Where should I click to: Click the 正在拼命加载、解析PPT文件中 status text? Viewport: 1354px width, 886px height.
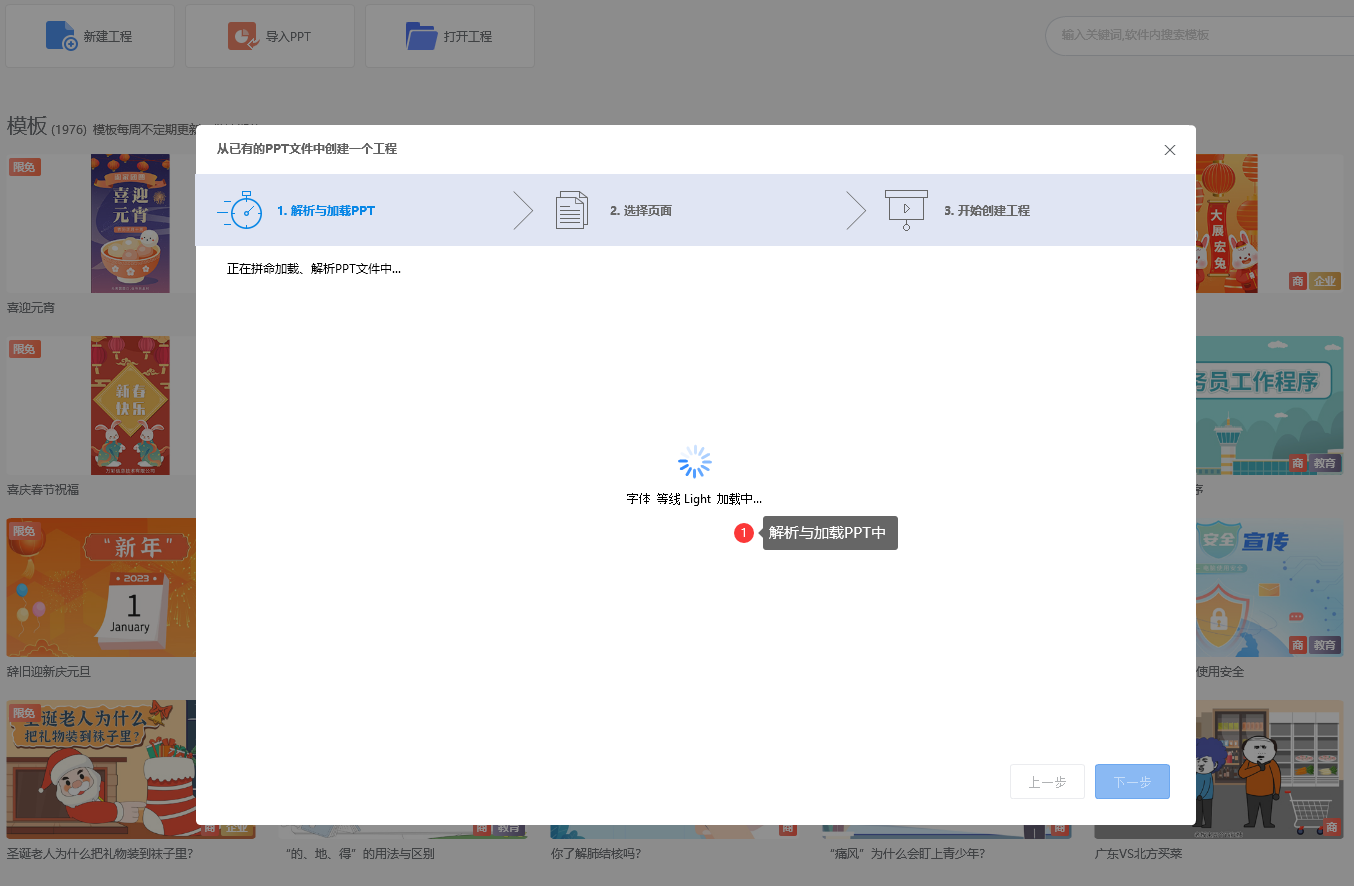[314, 269]
